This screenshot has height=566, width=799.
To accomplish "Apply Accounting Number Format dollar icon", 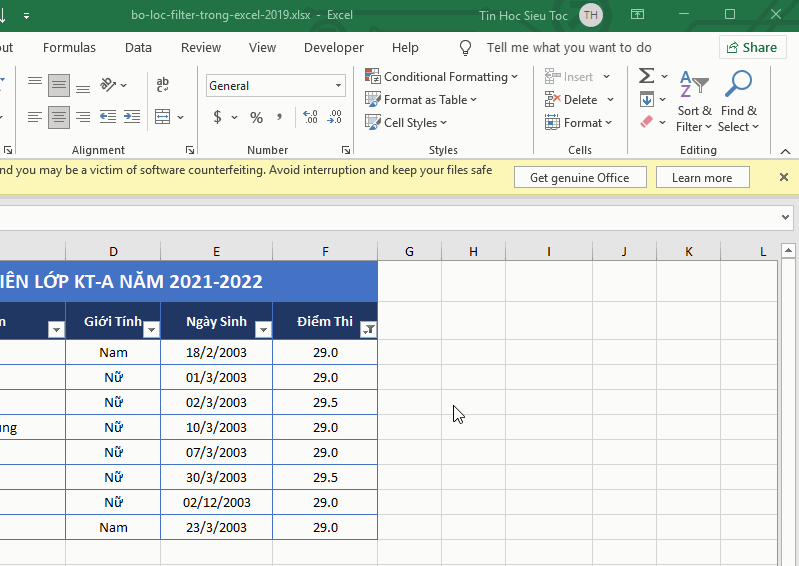I will point(217,117).
